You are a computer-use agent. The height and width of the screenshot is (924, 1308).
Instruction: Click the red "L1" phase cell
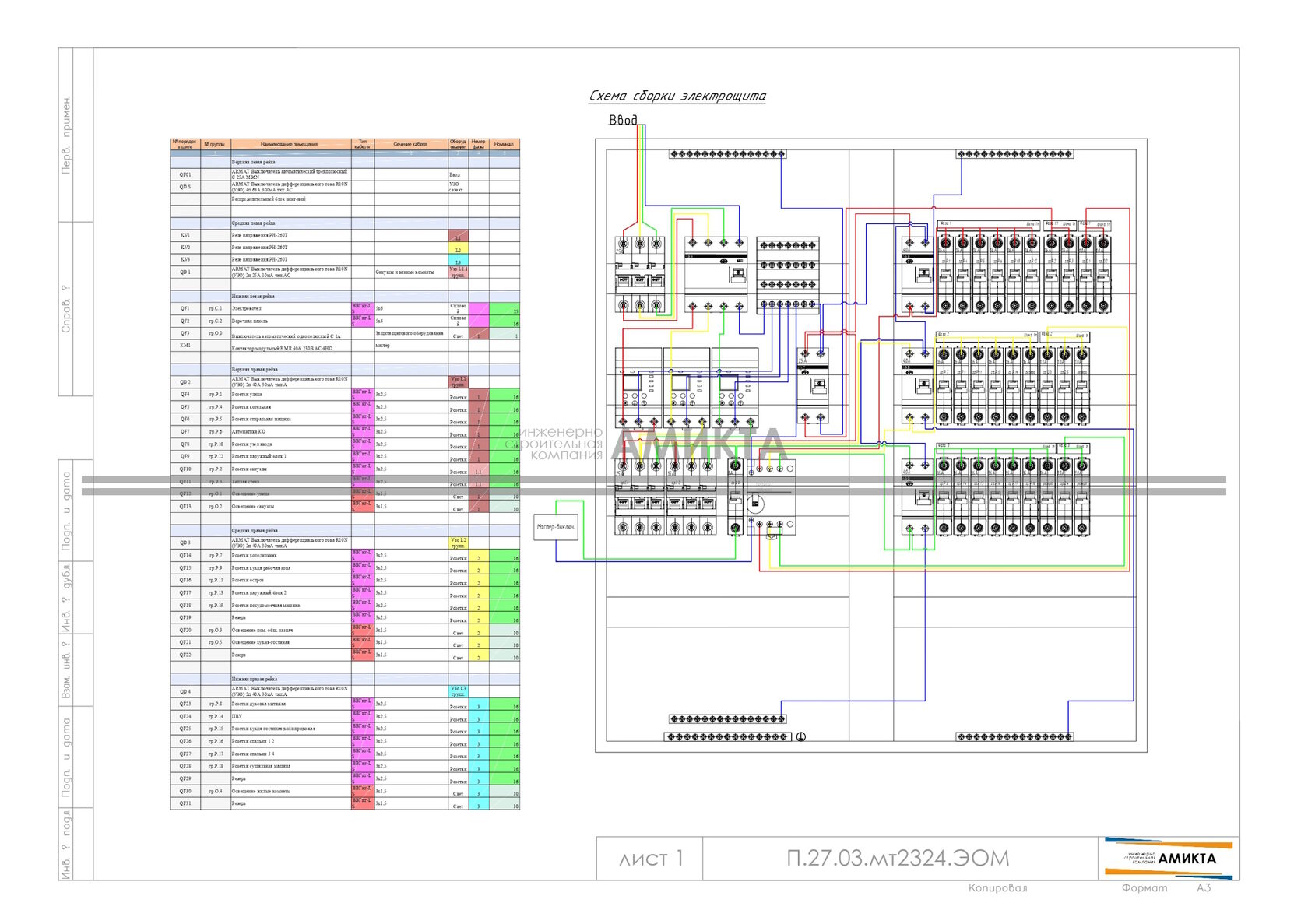(458, 236)
